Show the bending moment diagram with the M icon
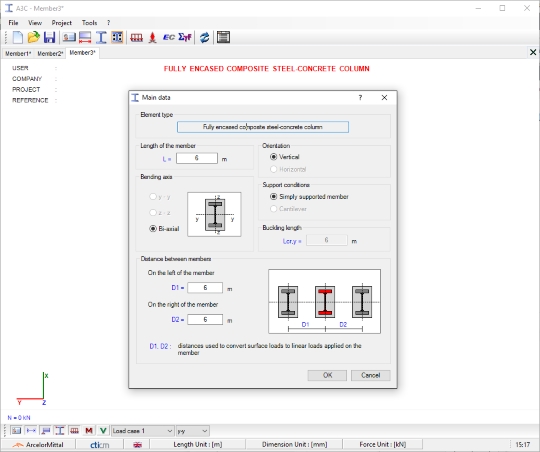 pos(89,431)
